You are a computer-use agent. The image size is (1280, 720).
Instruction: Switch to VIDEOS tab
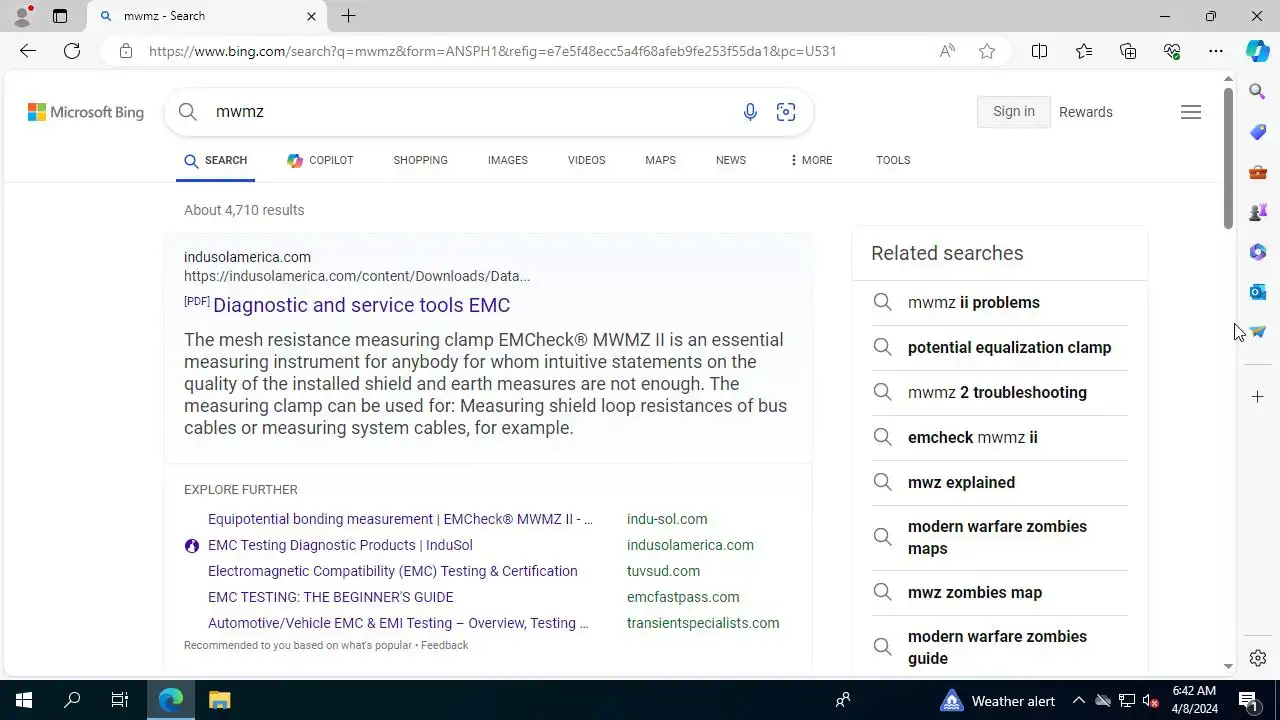point(586,160)
